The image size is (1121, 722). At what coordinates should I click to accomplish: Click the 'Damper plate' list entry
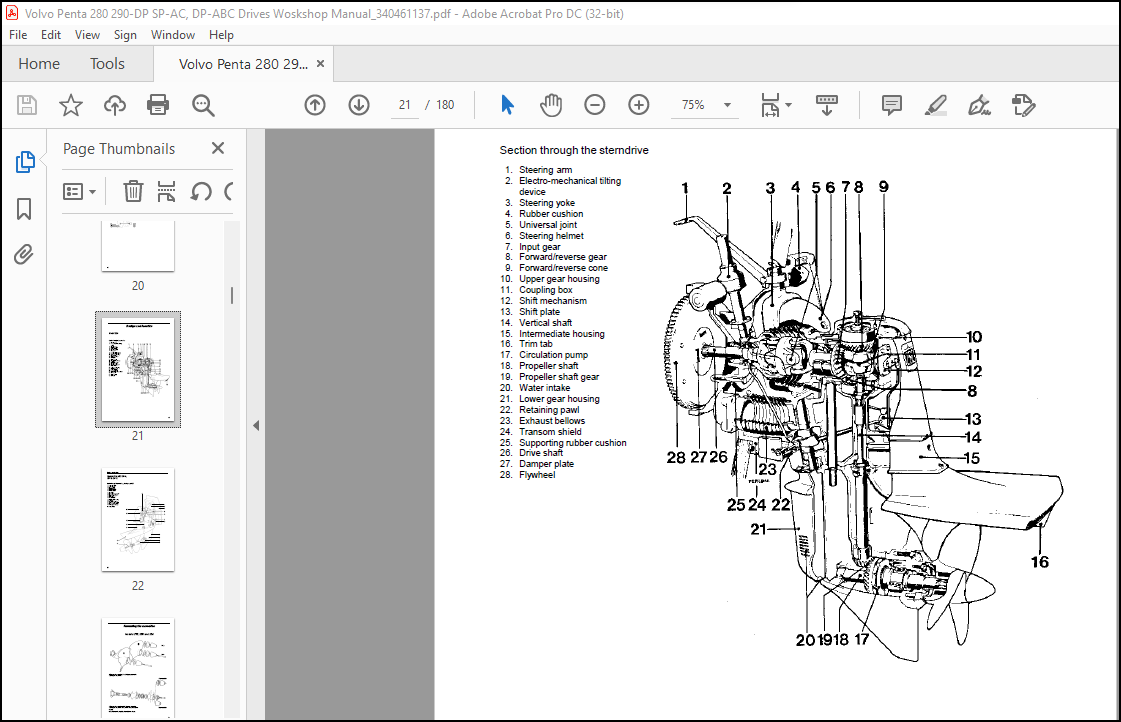click(546, 464)
